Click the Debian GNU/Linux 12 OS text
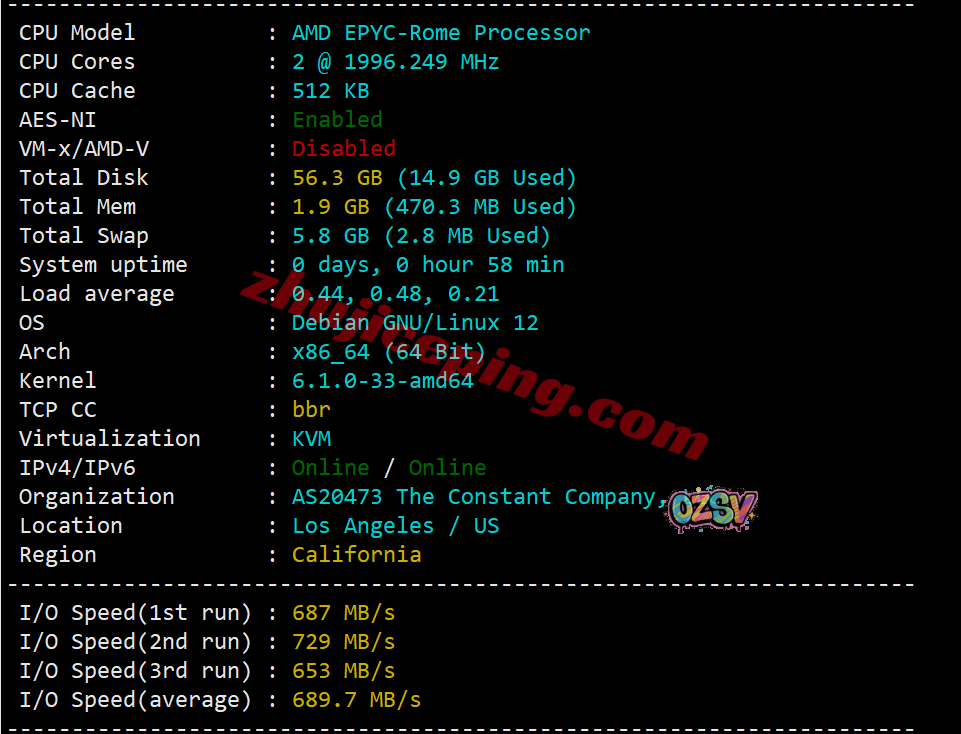The image size is (961, 734). click(416, 323)
